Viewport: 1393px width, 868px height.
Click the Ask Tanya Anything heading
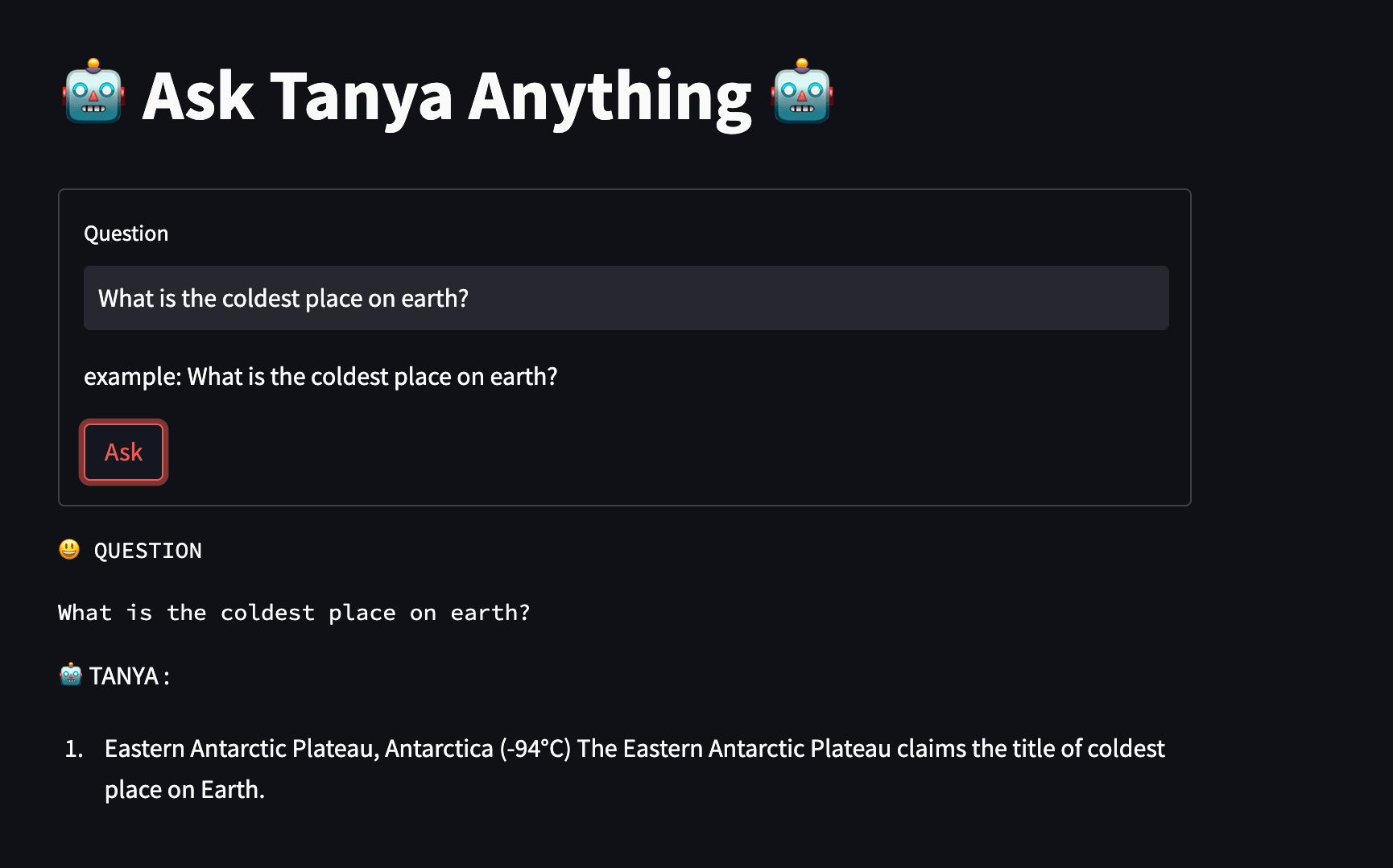pyautogui.click(x=447, y=96)
